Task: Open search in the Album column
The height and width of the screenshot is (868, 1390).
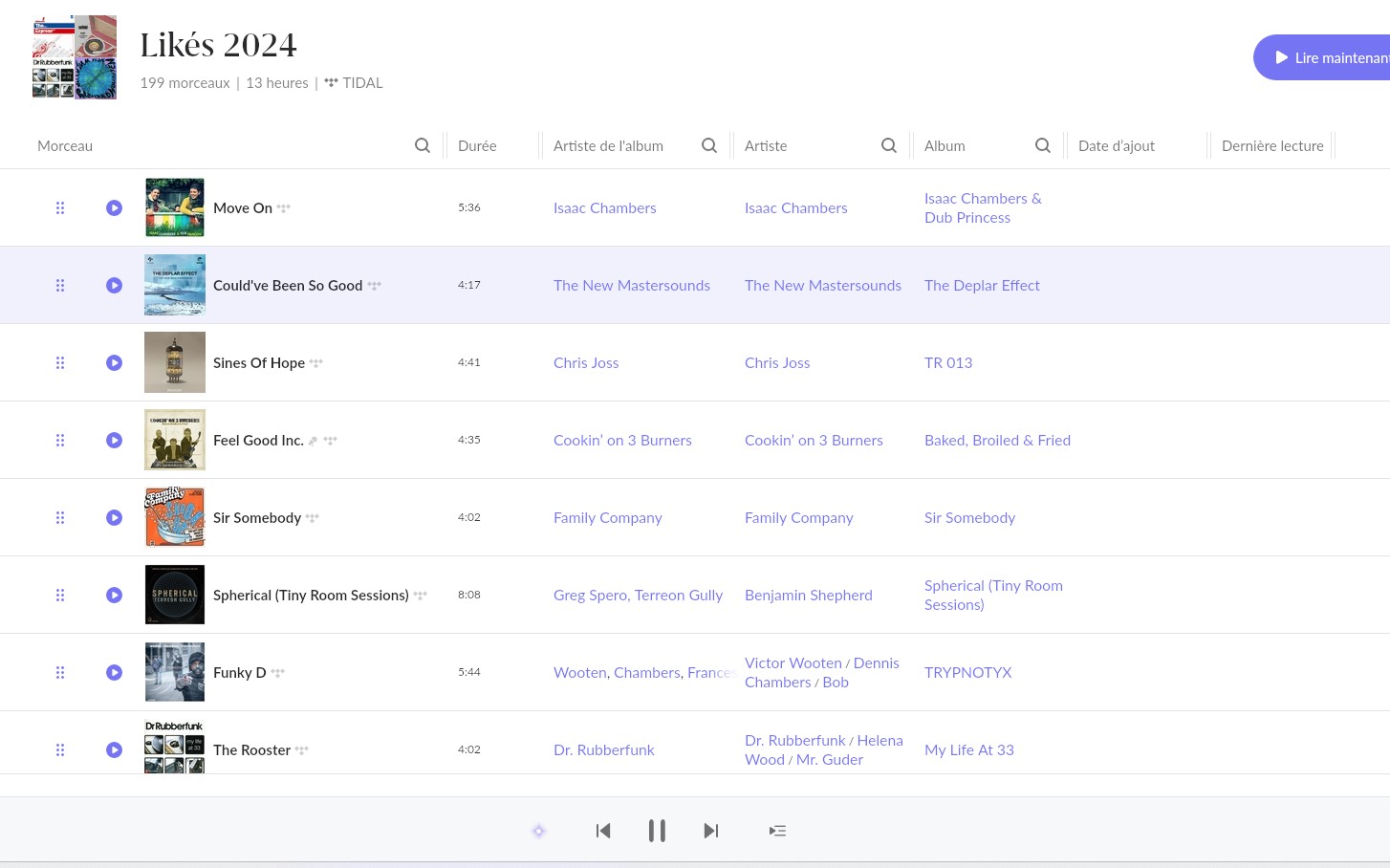Action: [1043, 145]
